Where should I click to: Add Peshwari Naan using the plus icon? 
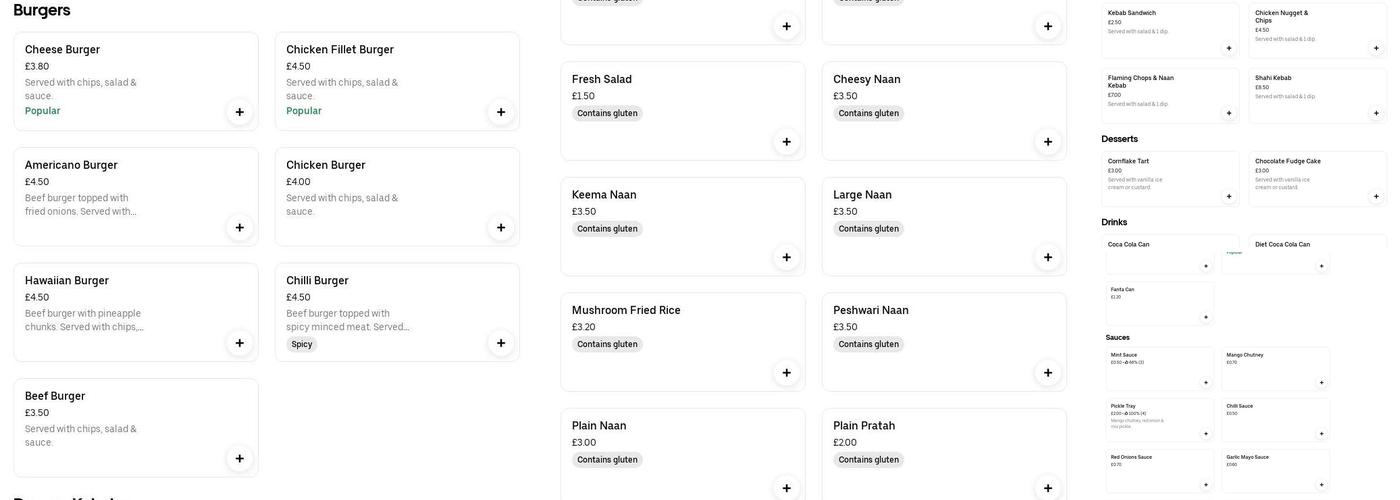(1048, 373)
